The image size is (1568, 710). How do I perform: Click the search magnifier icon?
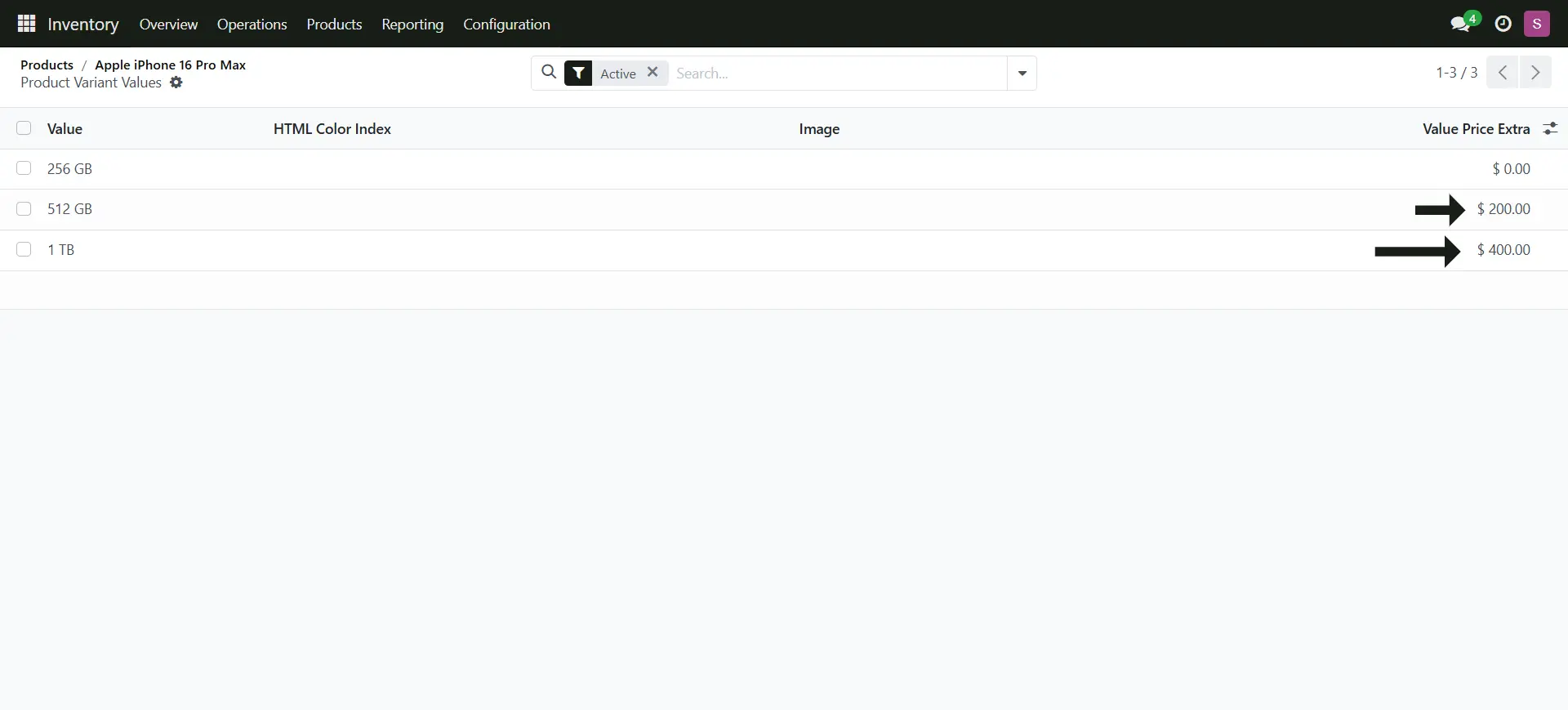pyautogui.click(x=549, y=73)
